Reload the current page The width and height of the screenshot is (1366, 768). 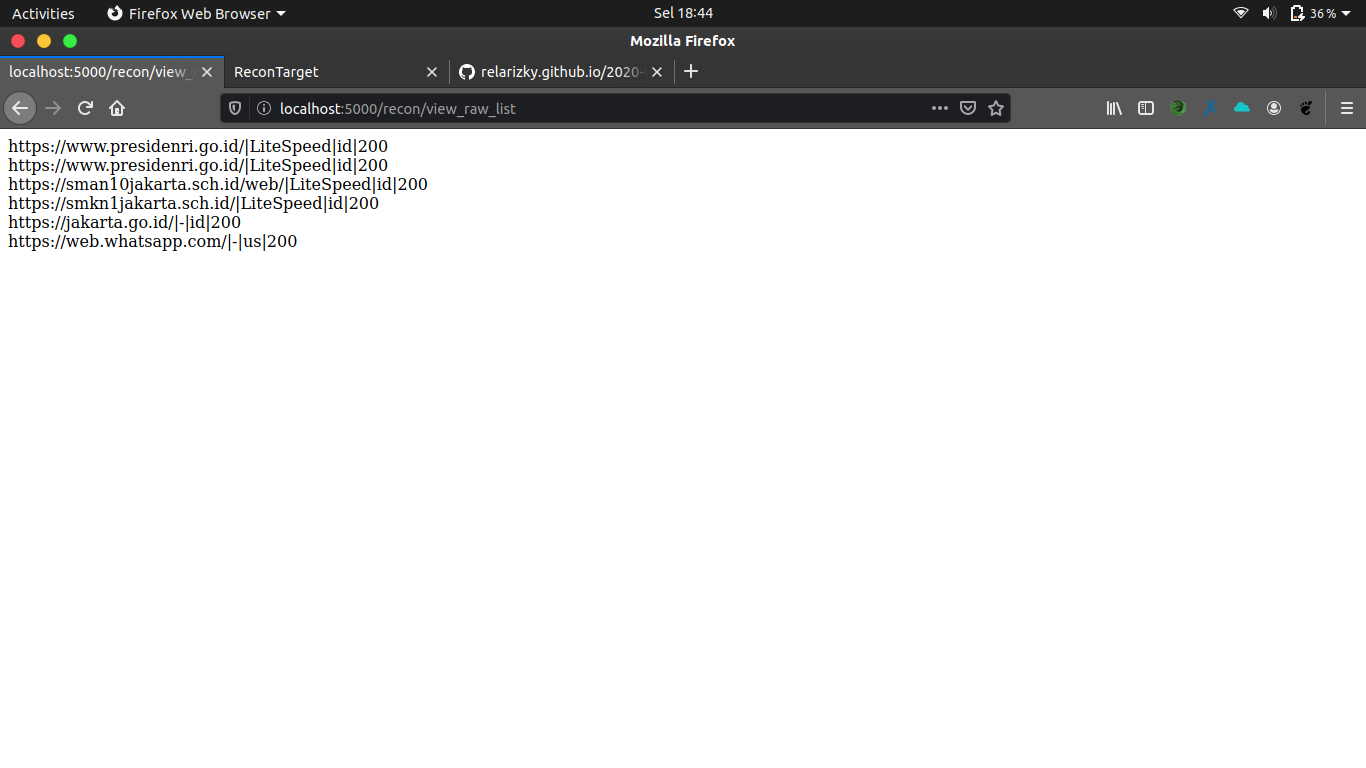click(85, 108)
